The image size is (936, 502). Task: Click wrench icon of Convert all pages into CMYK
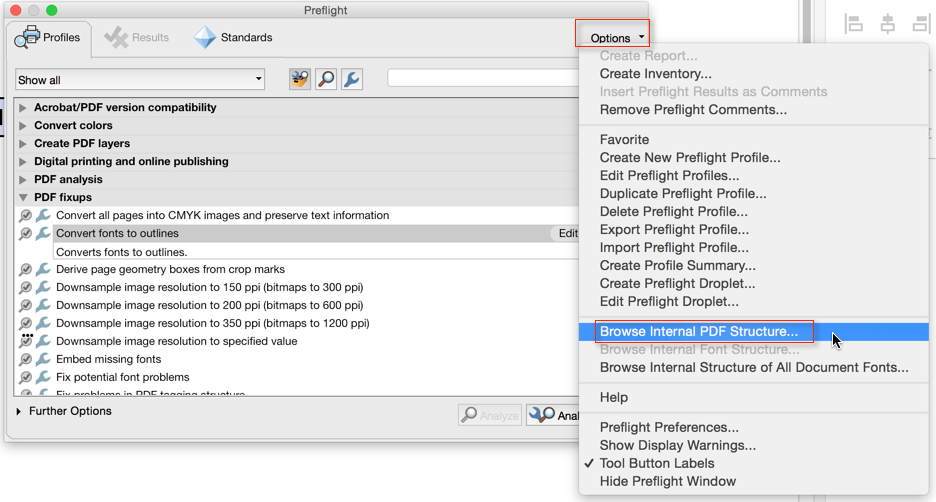point(43,215)
